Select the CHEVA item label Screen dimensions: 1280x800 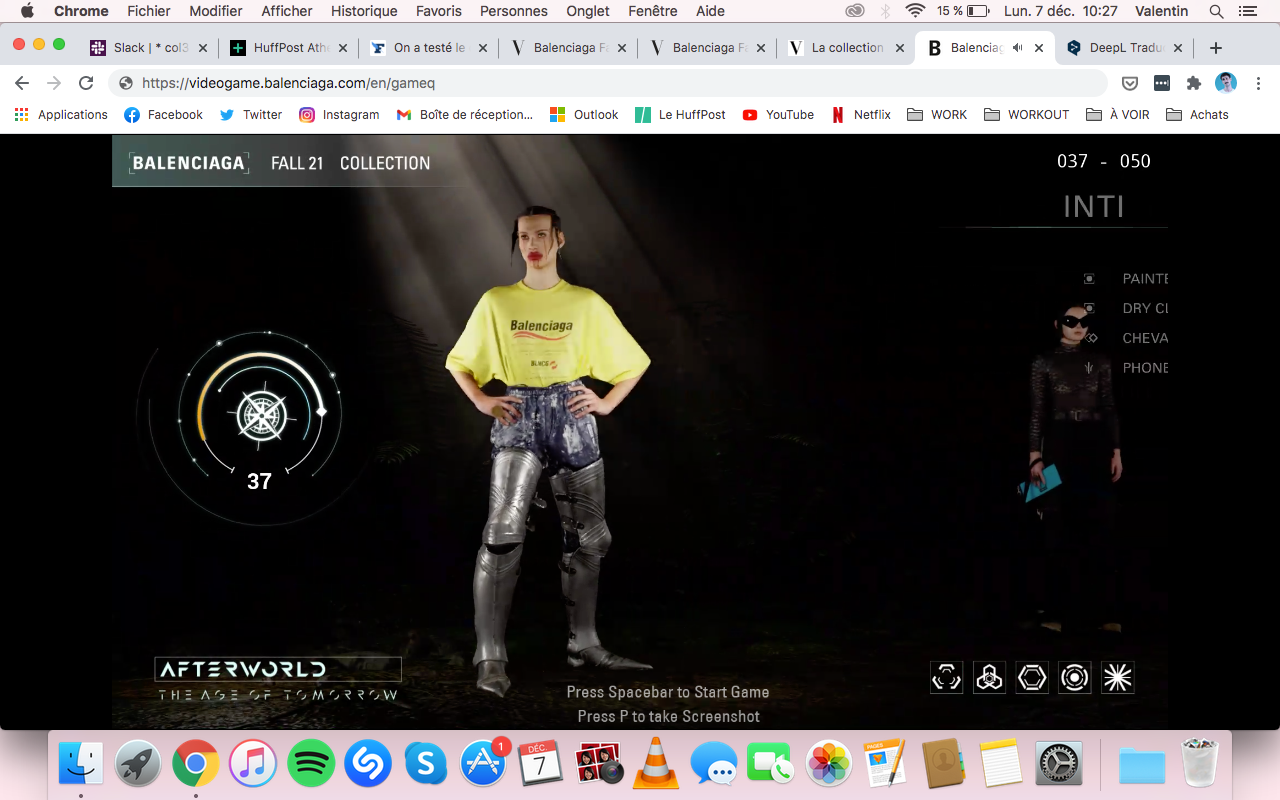coord(1145,338)
